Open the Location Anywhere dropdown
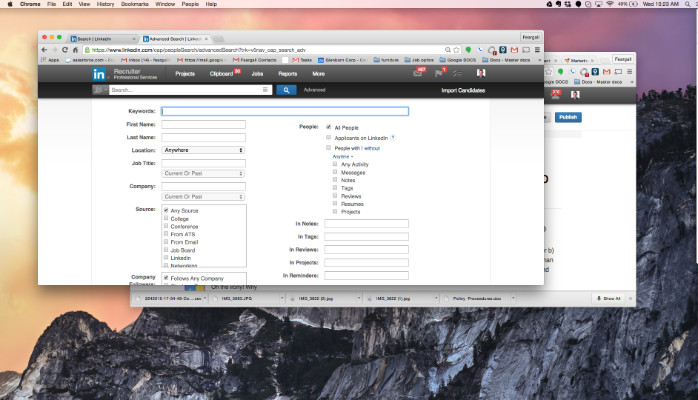This screenshot has width=698, height=400. click(x=203, y=150)
